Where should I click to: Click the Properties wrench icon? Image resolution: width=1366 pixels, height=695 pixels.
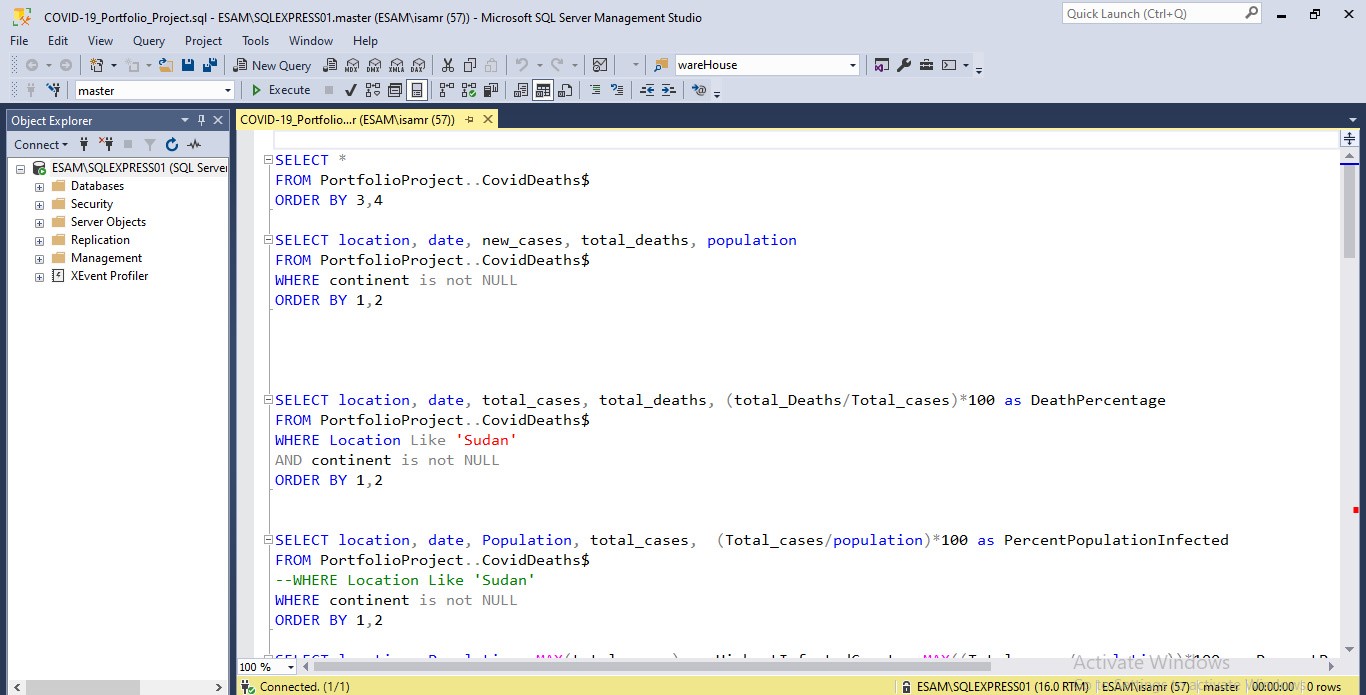click(904, 65)
